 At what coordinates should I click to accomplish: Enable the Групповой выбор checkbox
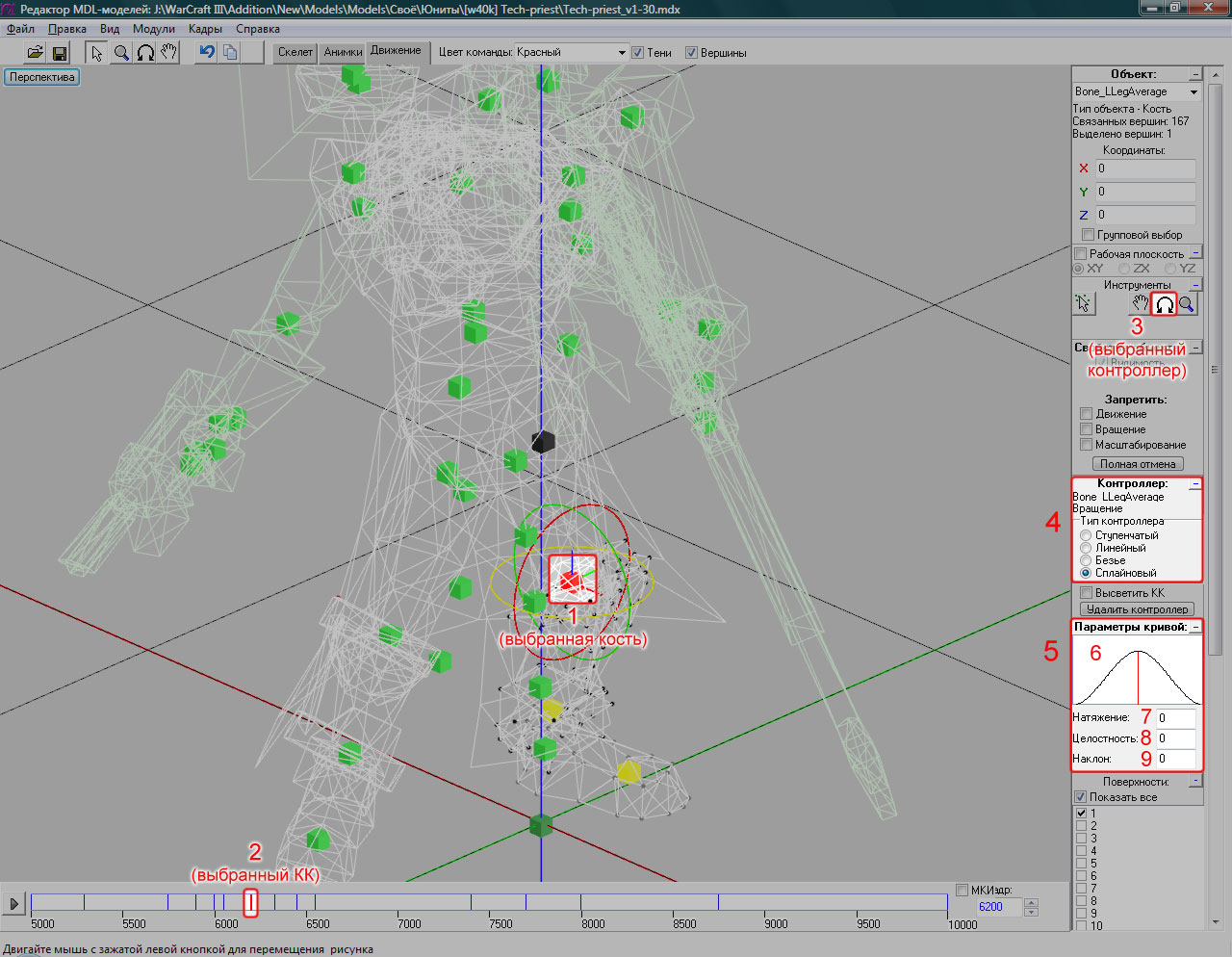coord(1088,235)
